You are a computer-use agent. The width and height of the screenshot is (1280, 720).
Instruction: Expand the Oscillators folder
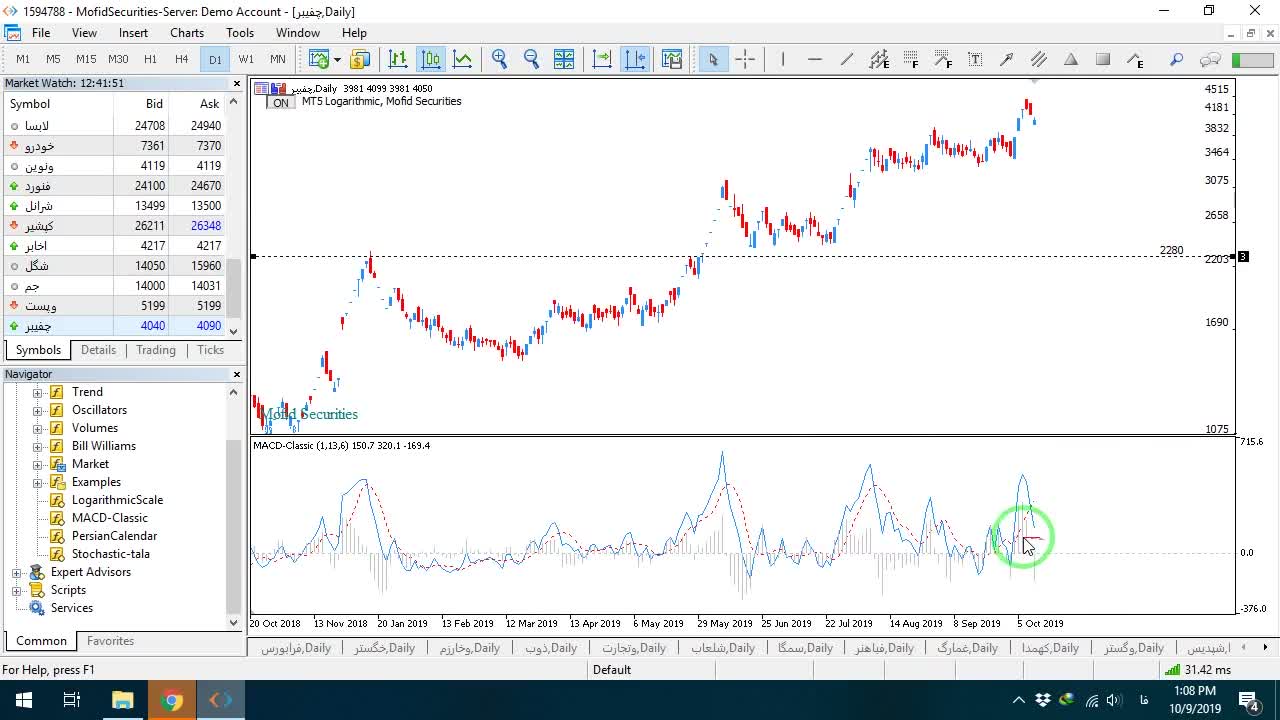(38, 410)
